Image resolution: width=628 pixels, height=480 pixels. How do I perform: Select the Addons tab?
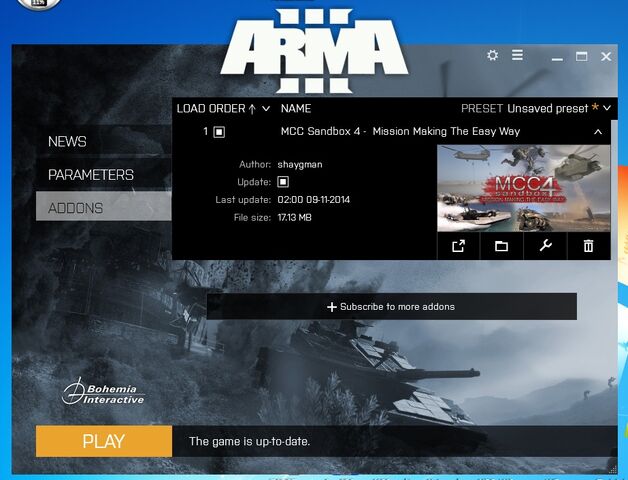click(x=104, y=206)
